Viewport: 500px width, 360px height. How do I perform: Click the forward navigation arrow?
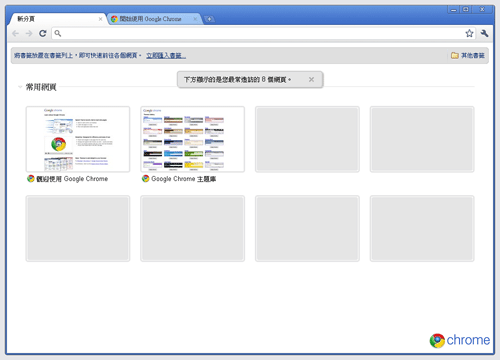[29, 33]
